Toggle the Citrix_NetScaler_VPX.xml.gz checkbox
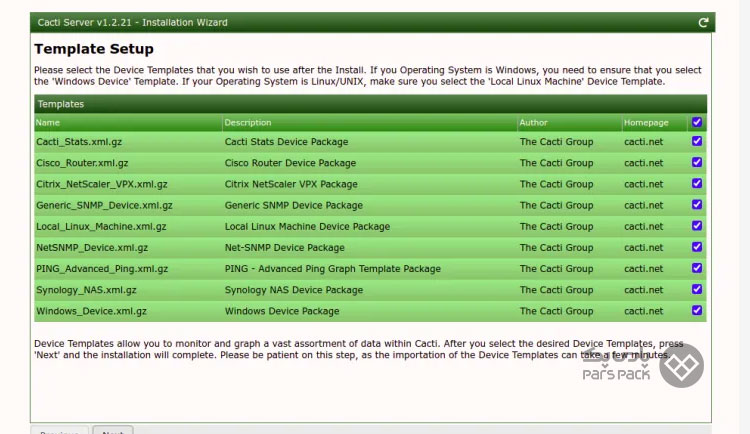This screenshot has width=750, height=434. pyautogui.click(x=697, y=183)
